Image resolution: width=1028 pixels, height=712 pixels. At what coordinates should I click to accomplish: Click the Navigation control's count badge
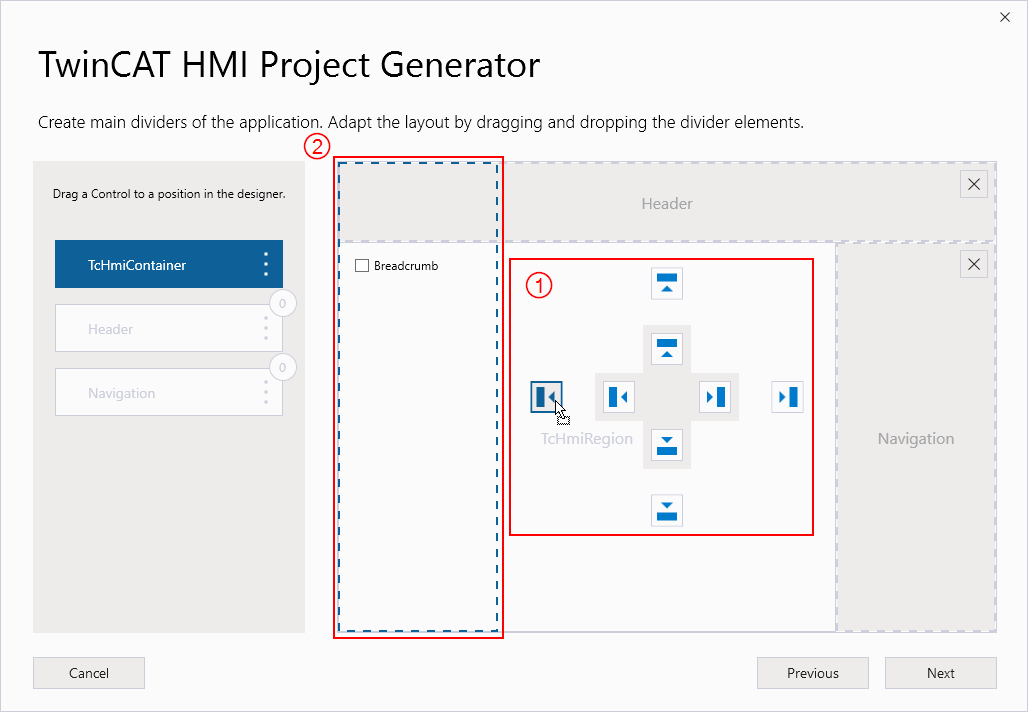coord(283,368)
